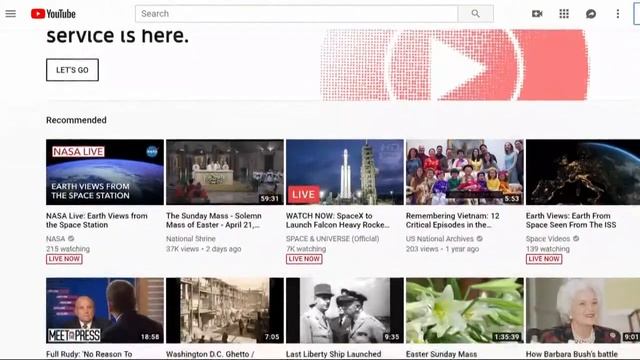640x360 pixels.
Task: Open NASA Live Earth Views thumbnail
Action: [x=105, y=172]
